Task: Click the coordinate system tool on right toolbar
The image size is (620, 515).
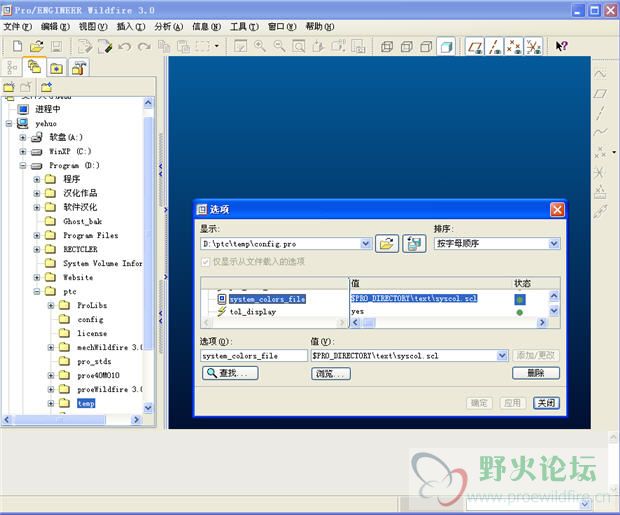Action: pyautogui.click(x=600, y=172)
